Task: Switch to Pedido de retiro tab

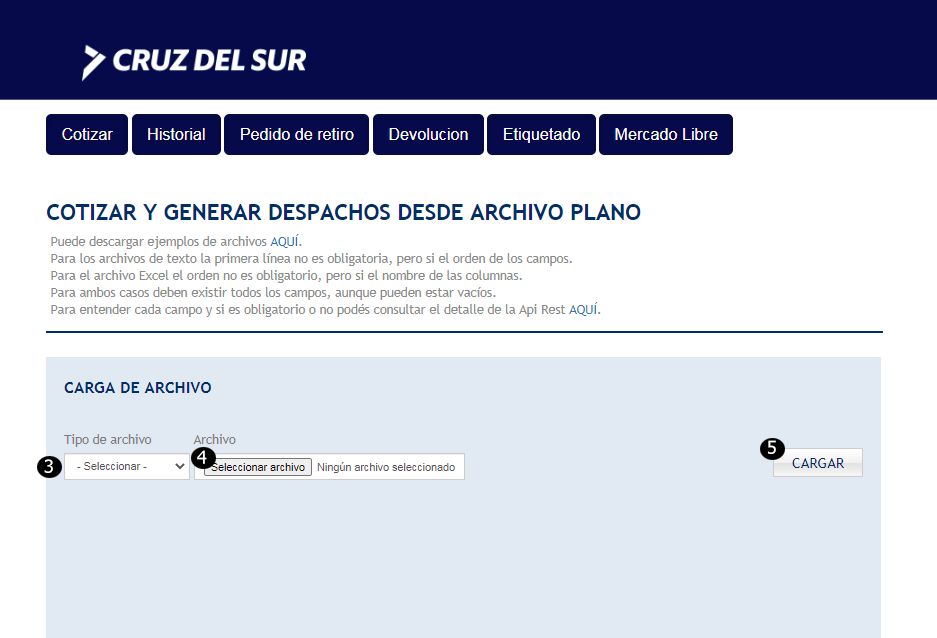Action: [x=296, y=135]
